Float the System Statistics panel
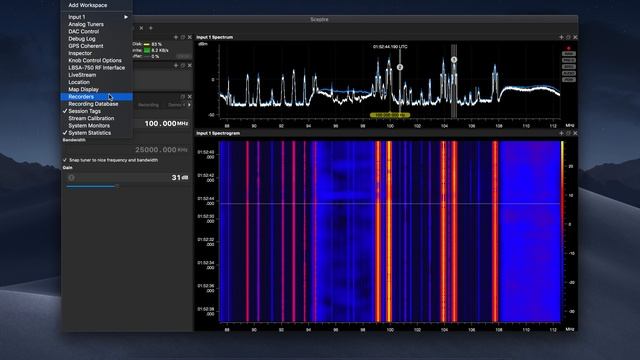The image size is (640, 360). pos(183,37)
